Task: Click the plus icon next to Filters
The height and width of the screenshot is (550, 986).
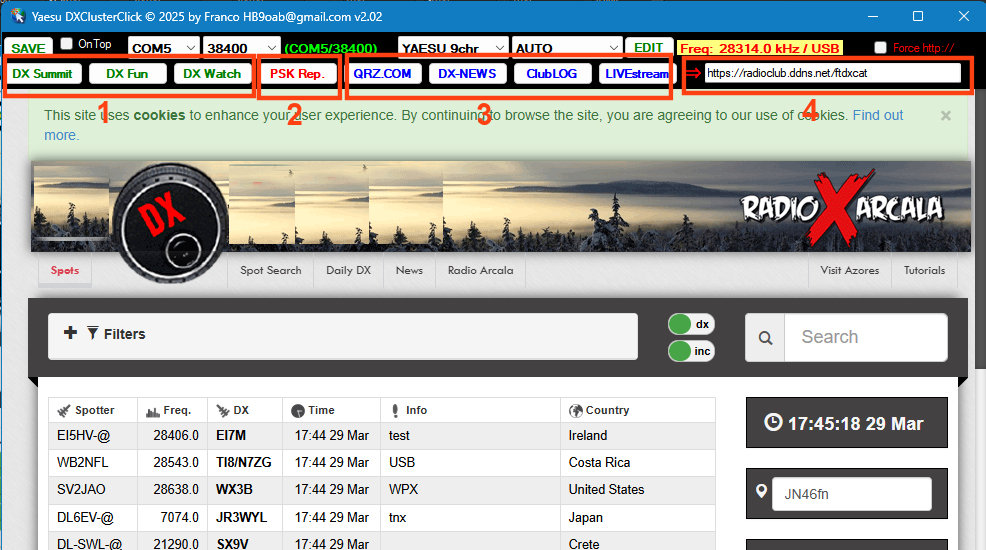Action: click(x=70, y=333)
